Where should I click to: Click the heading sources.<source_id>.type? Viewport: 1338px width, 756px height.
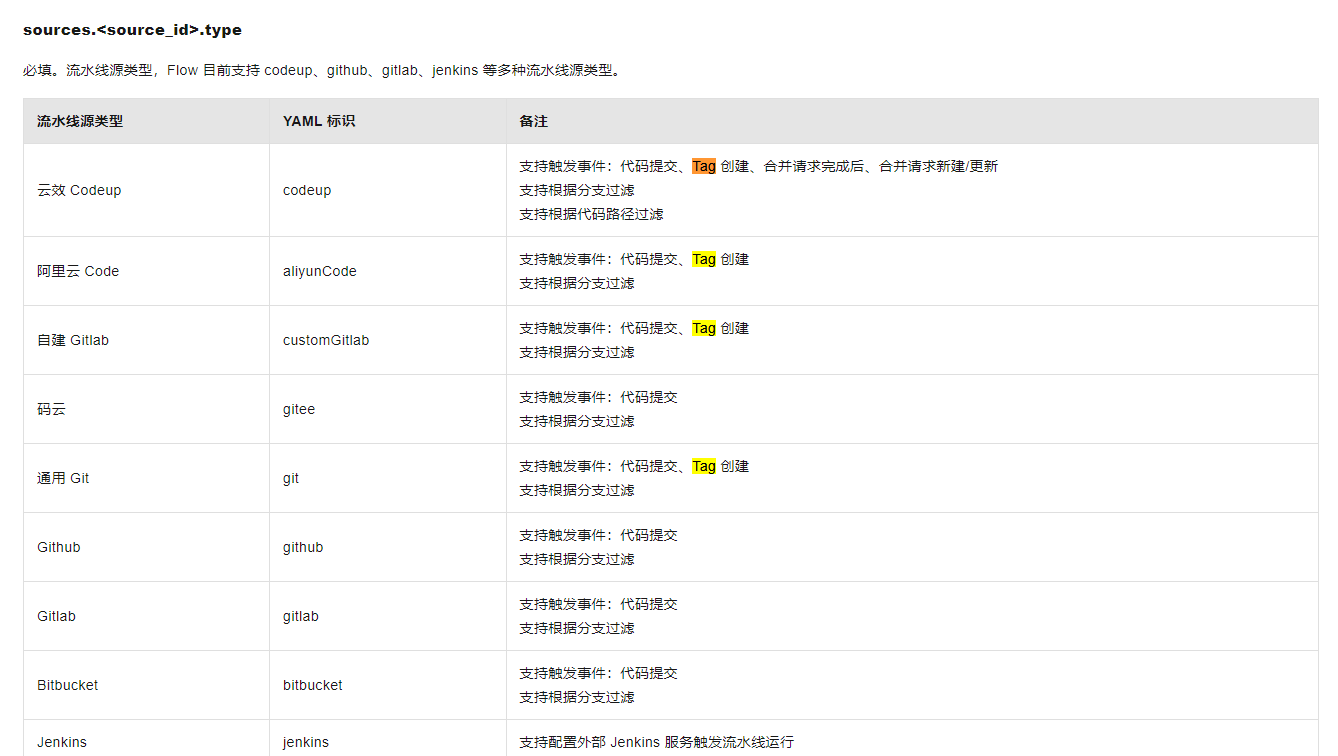click(132, 30)
